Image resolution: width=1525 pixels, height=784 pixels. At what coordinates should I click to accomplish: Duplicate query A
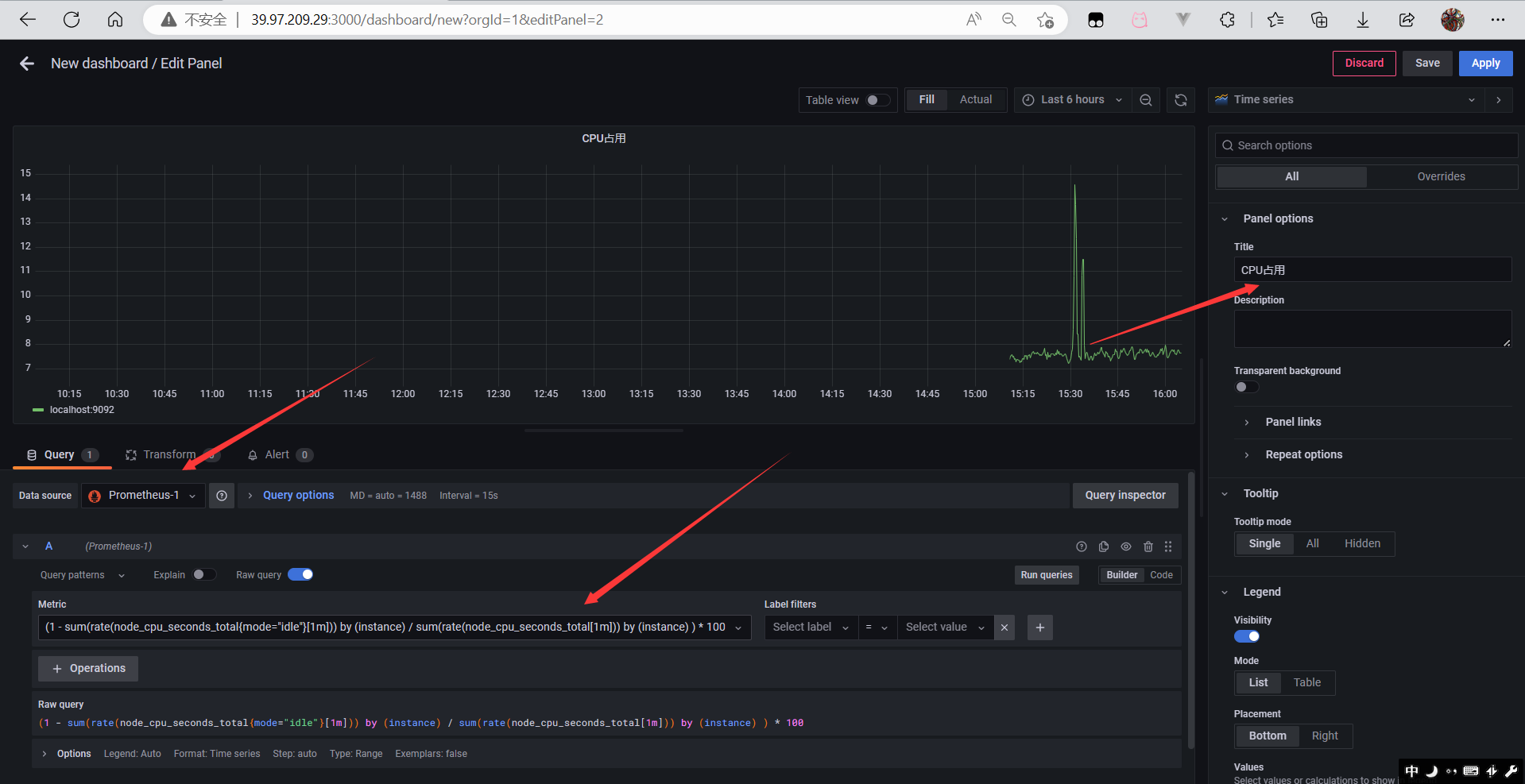(x=1104, y=546)
